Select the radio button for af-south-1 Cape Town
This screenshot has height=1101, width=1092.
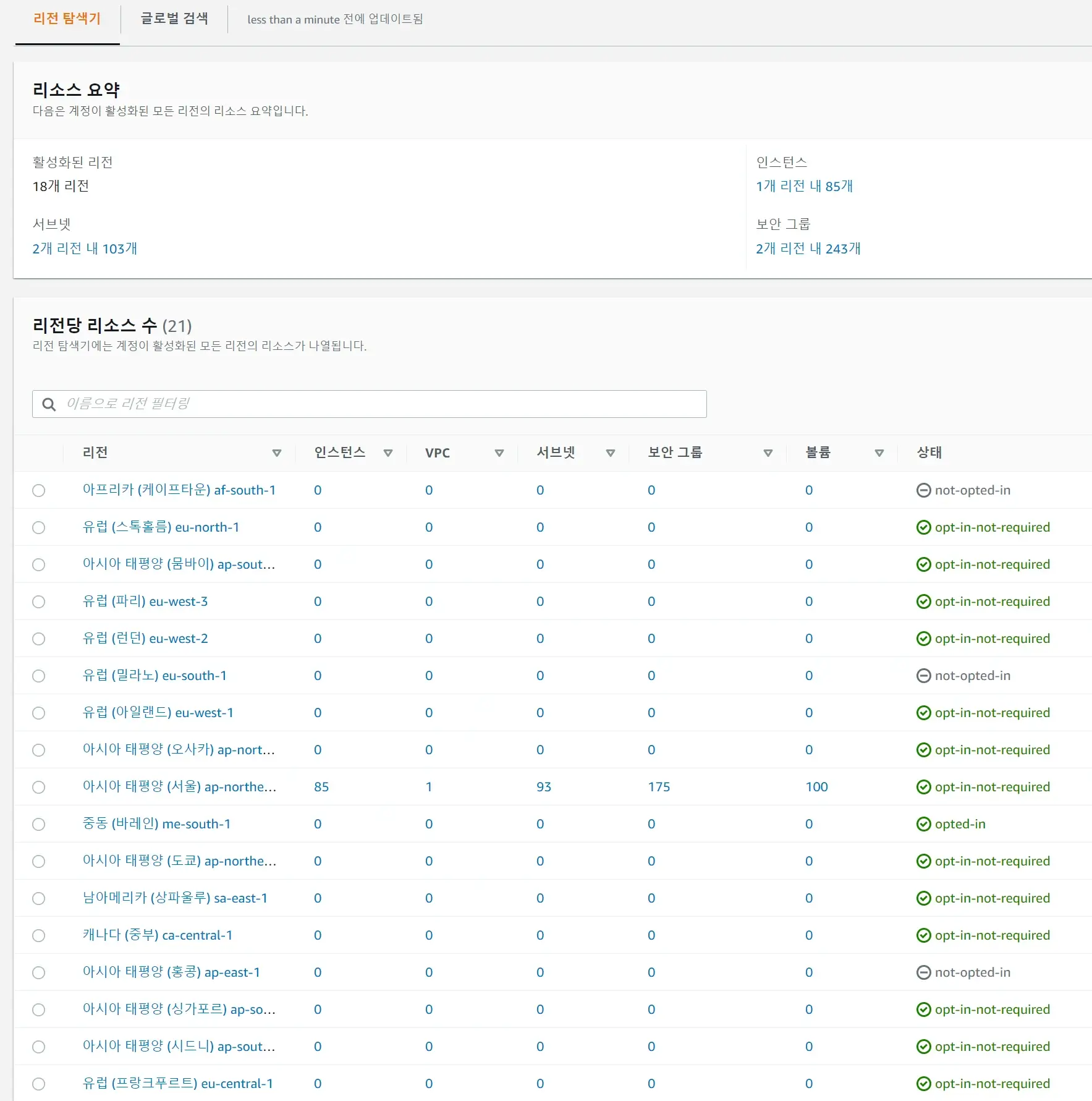(39, 490)
